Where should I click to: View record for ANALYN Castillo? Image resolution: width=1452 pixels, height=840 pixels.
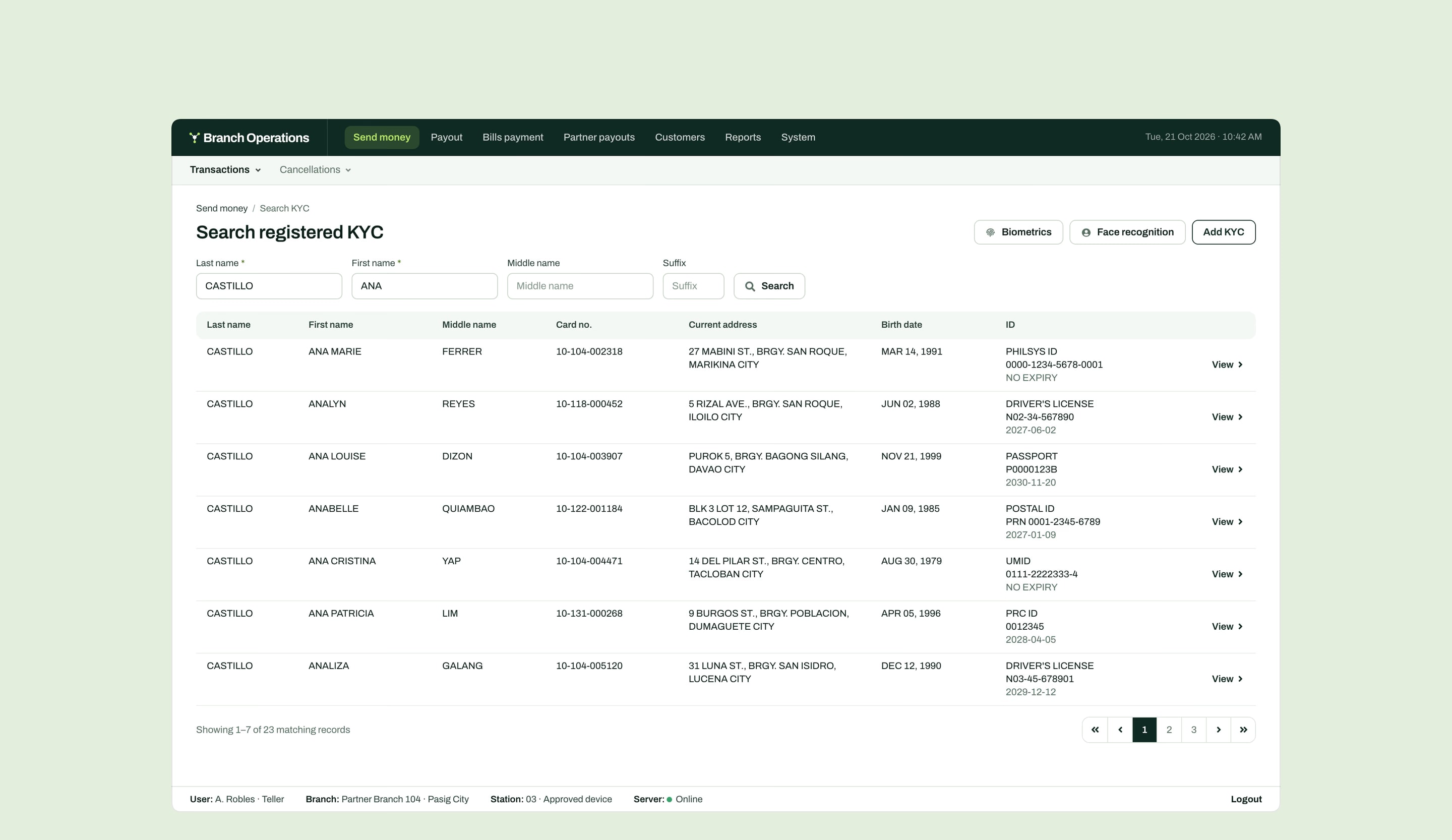pos(1227,417)
